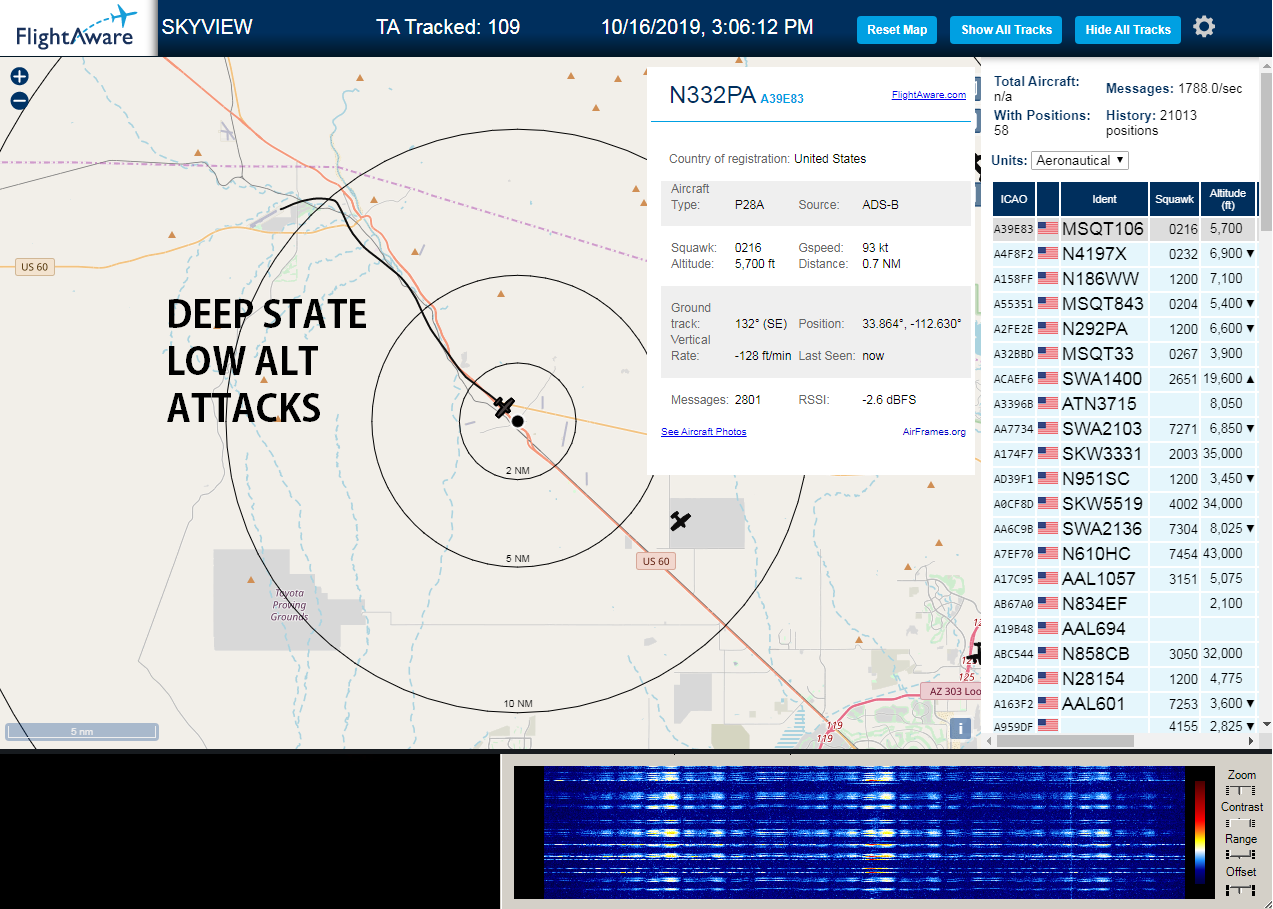Click the US flag in AAL694 row

pyautogui.click(x=1048, y=629)
